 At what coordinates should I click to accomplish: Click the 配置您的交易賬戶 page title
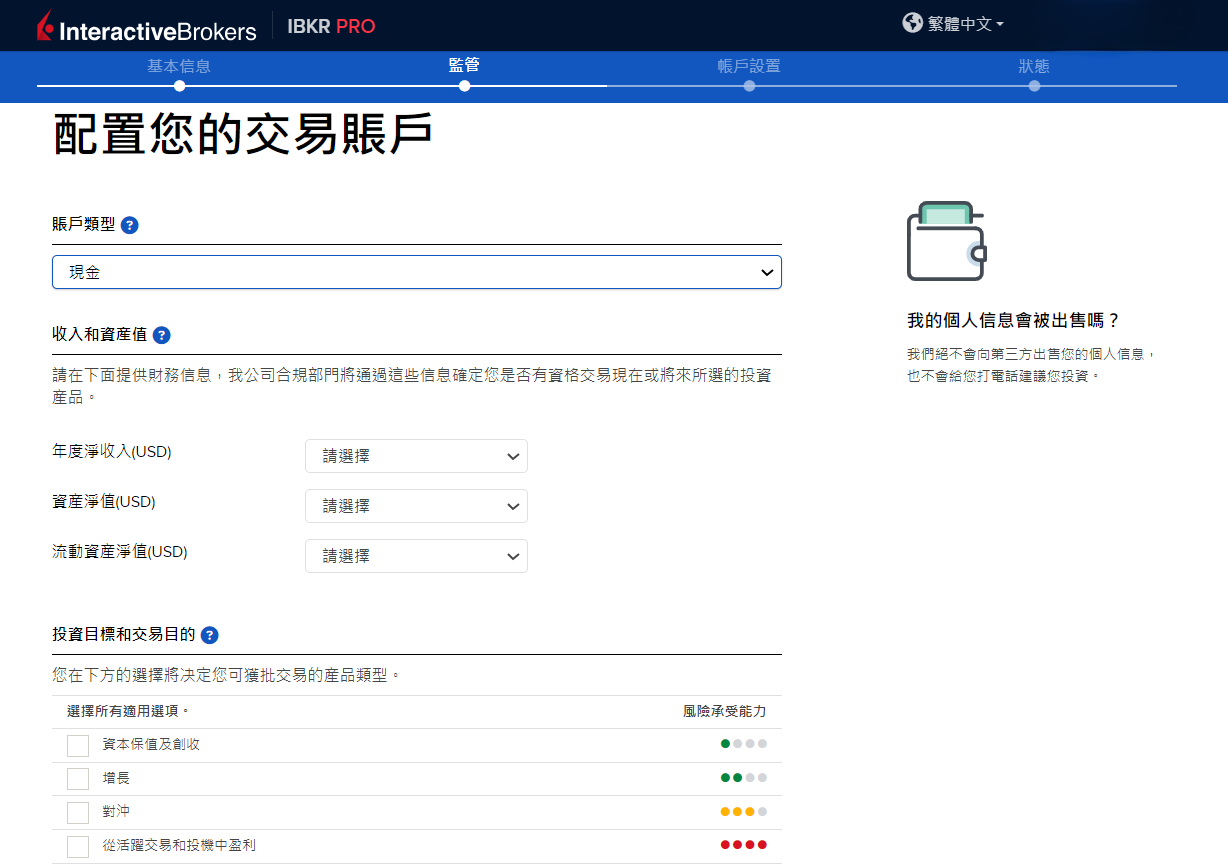[242, 133]
